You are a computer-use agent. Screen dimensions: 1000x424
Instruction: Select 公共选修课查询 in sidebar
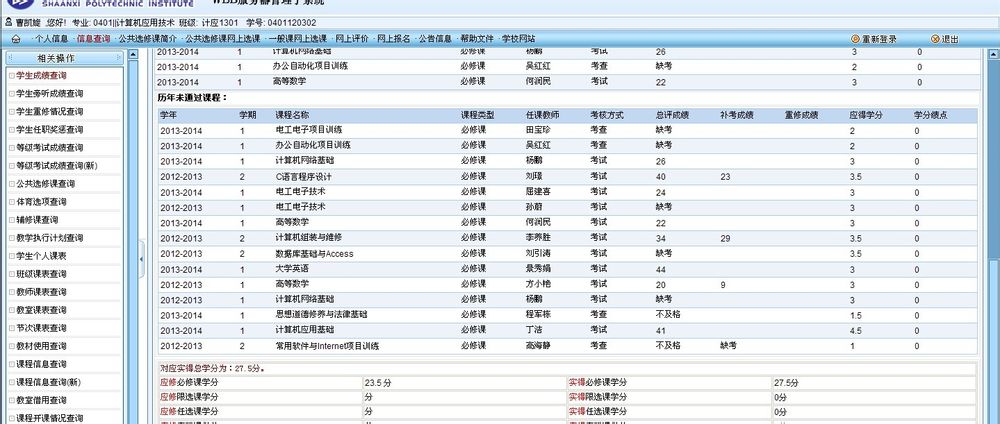pyautogui.click(x=45, y=184)
